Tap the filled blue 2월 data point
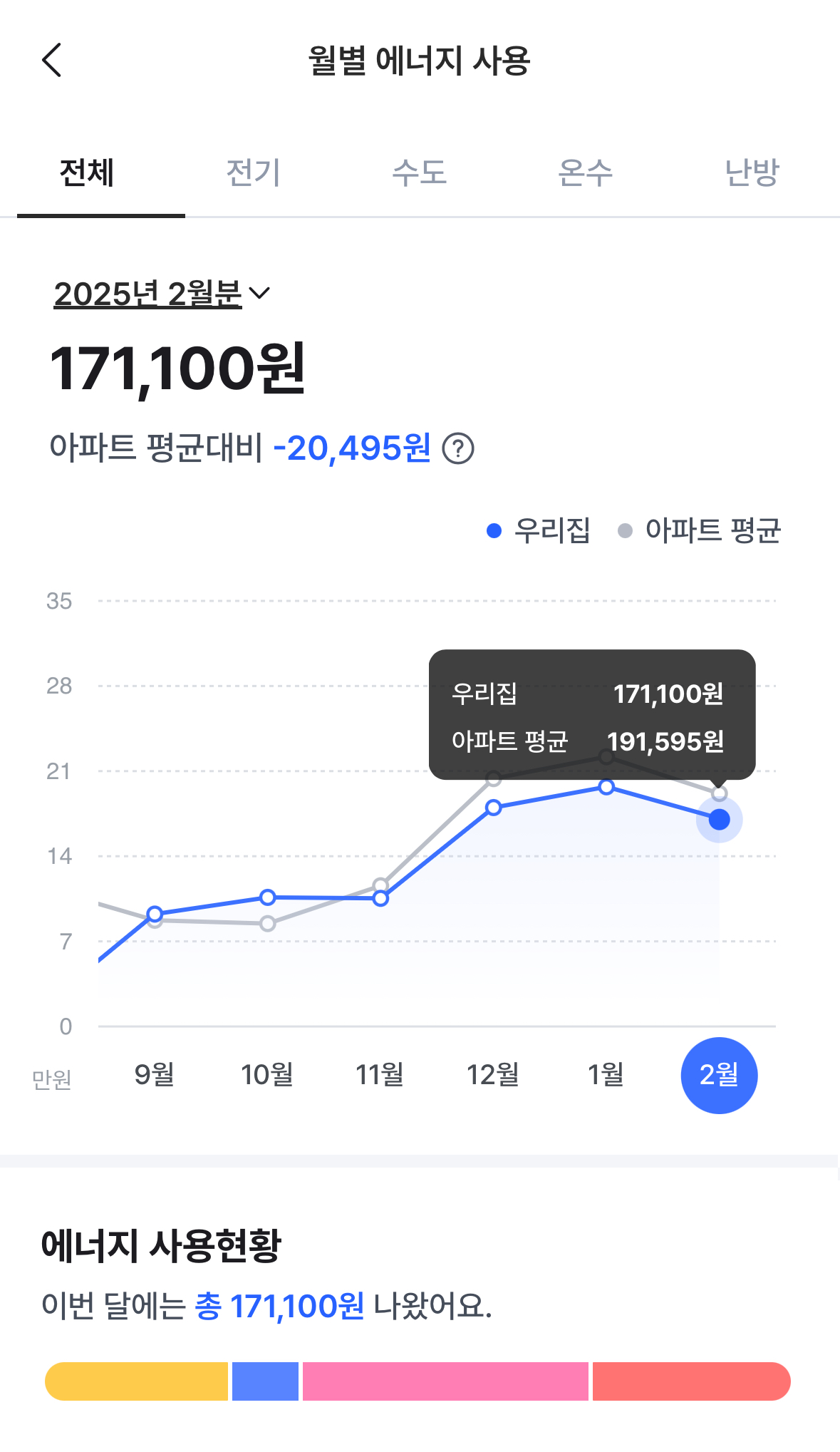Screen dimensions: 840x1452 click(720, 820)
